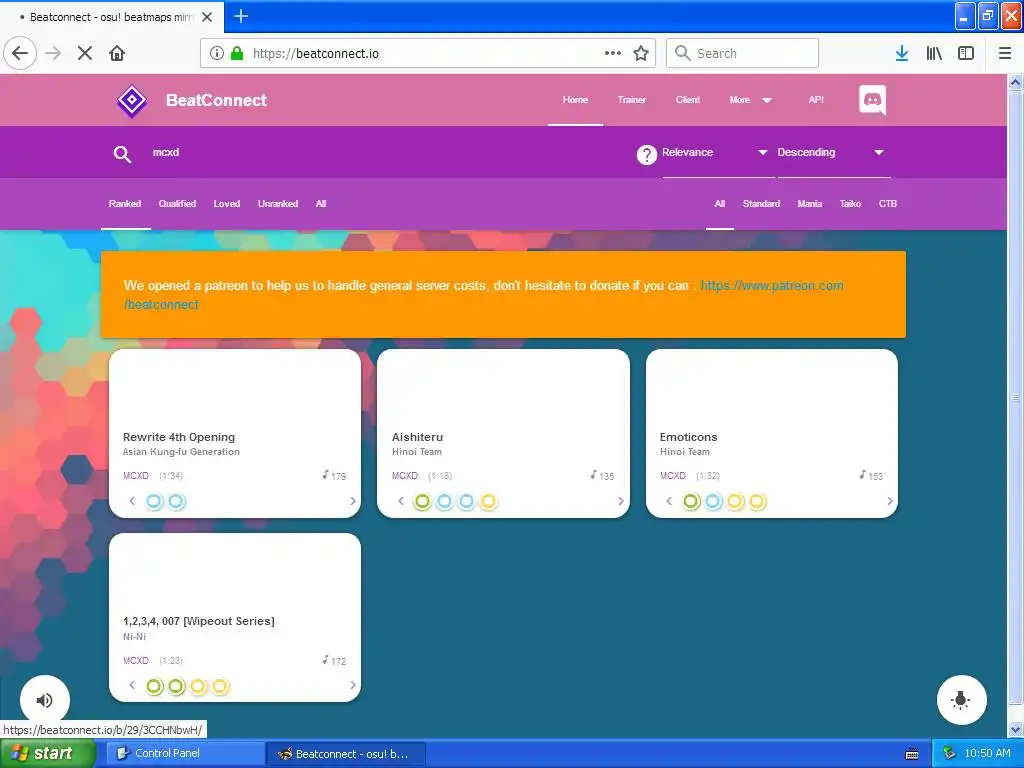Image resolution: width=1024 pixels, height=768 pixels.
Task: Click last yellow circle on Wipeout Series card
Action: (220, 686)
